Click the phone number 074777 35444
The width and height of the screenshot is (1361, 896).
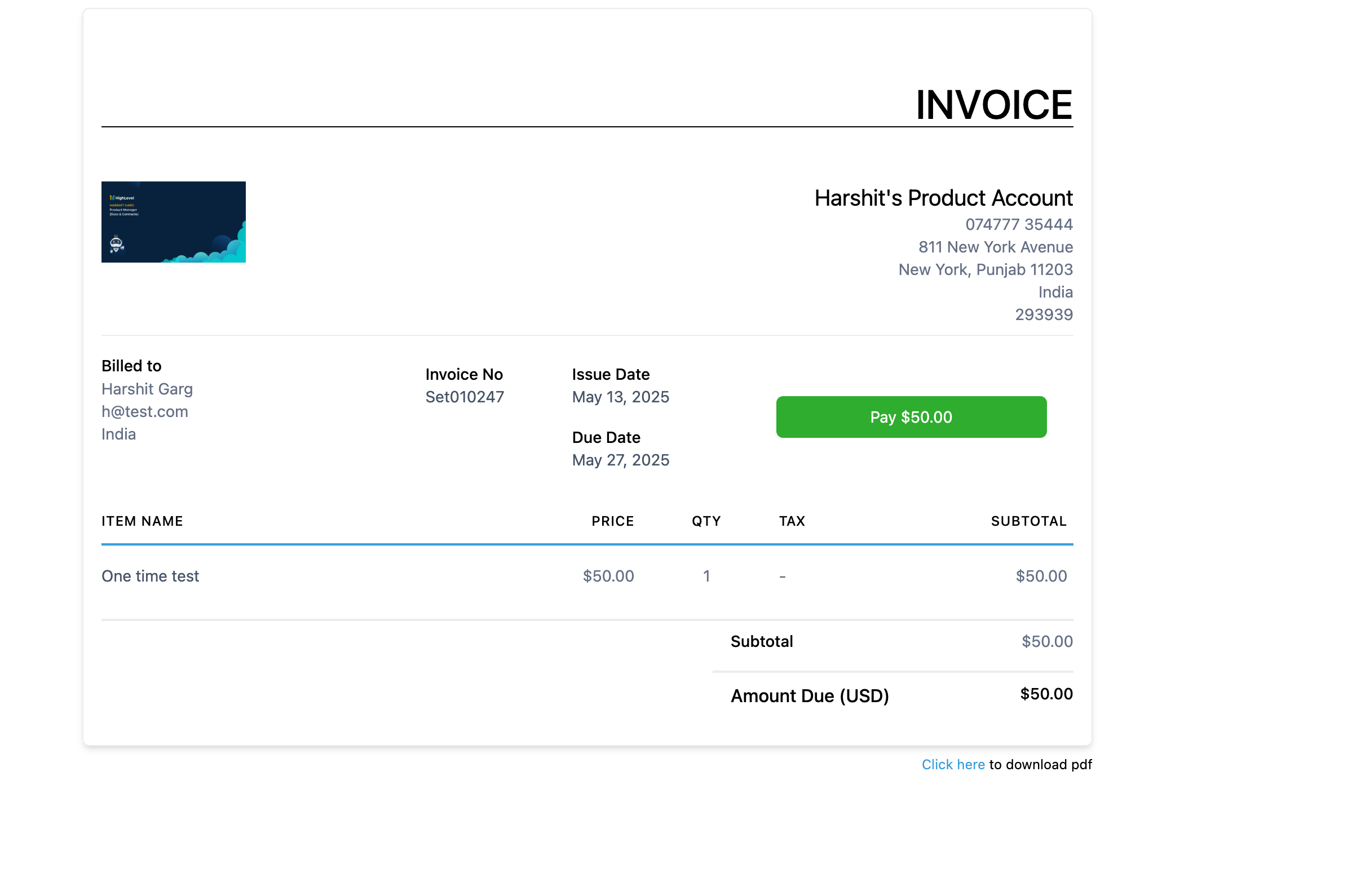tap(1018, 225)
